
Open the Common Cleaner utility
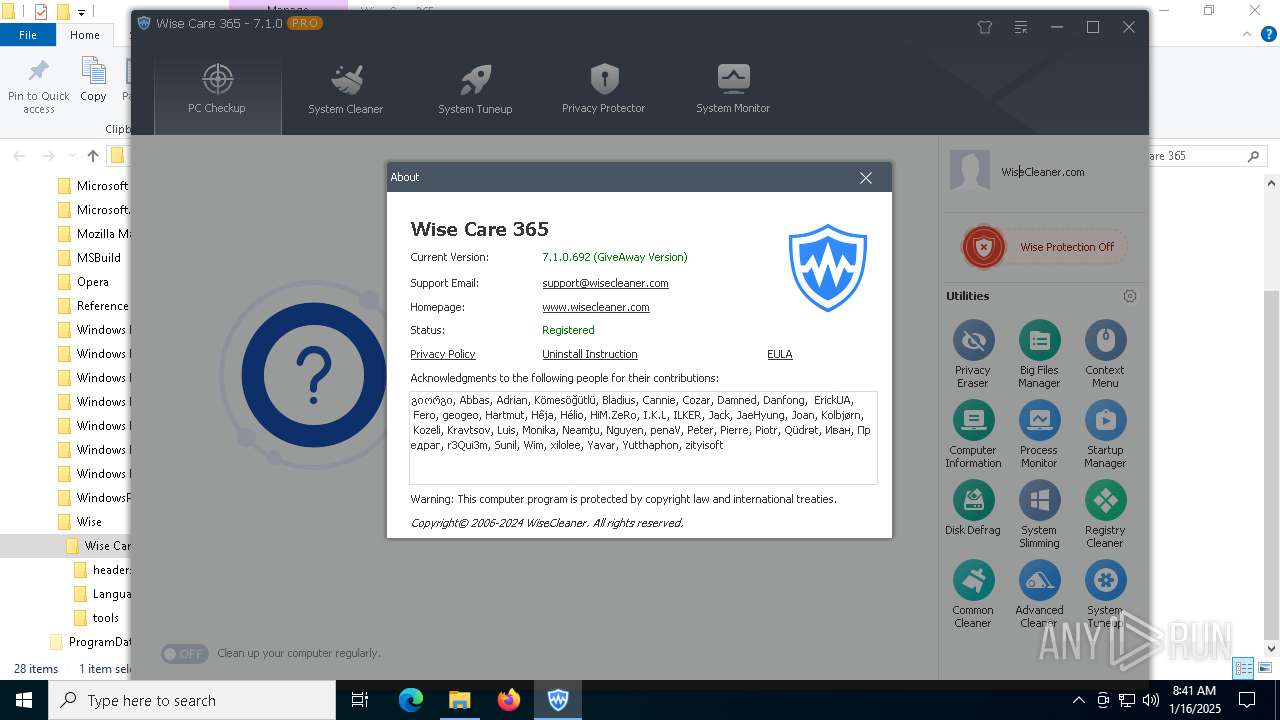point(972,595)
